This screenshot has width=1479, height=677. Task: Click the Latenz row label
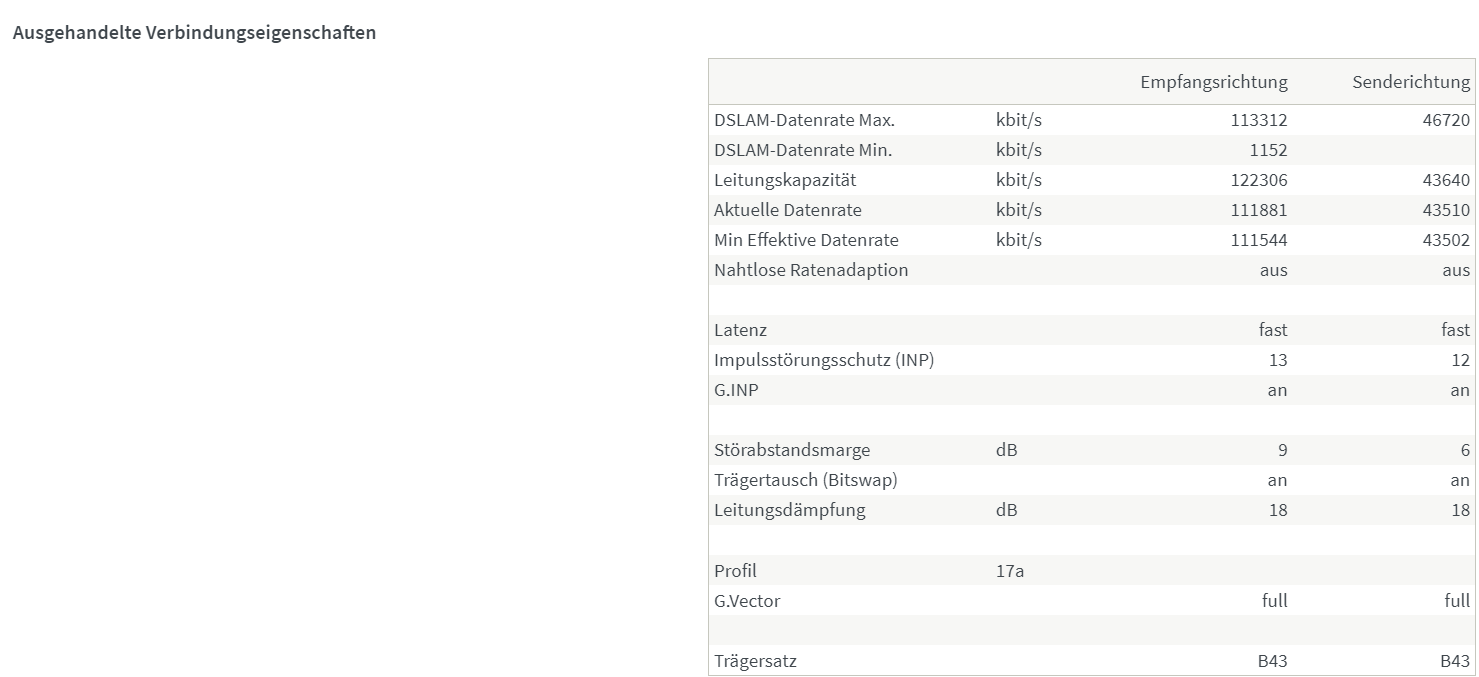click(740, 330)
